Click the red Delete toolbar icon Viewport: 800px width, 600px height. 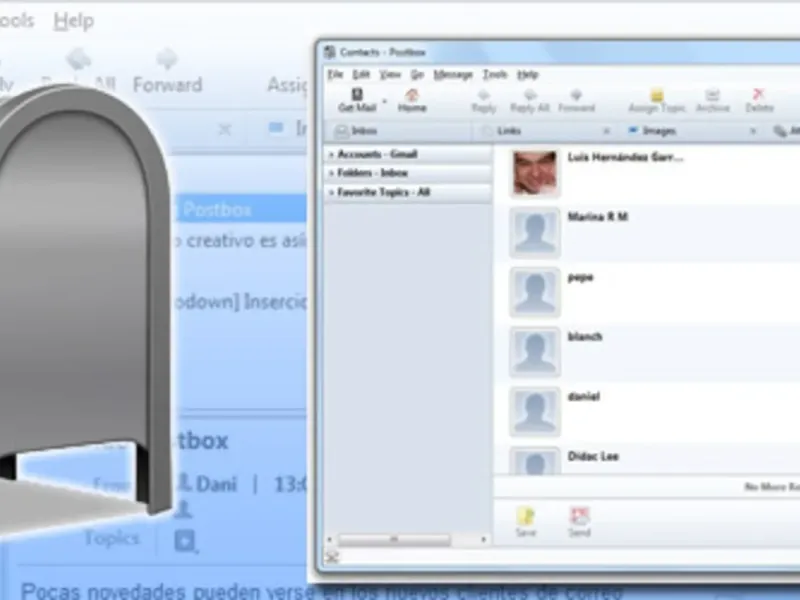[759, 101]
